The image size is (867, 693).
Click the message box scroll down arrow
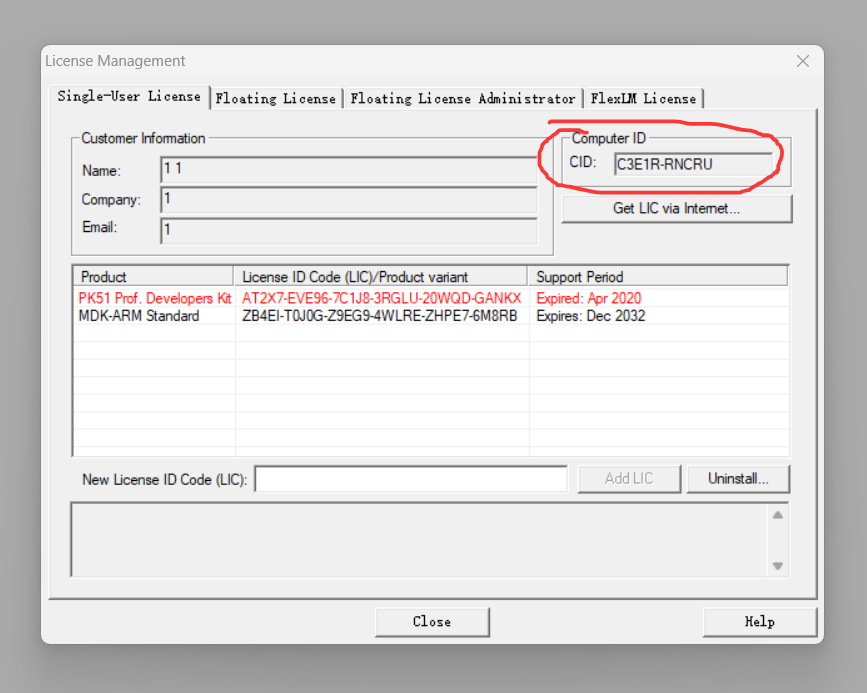(x=778, y=566)
